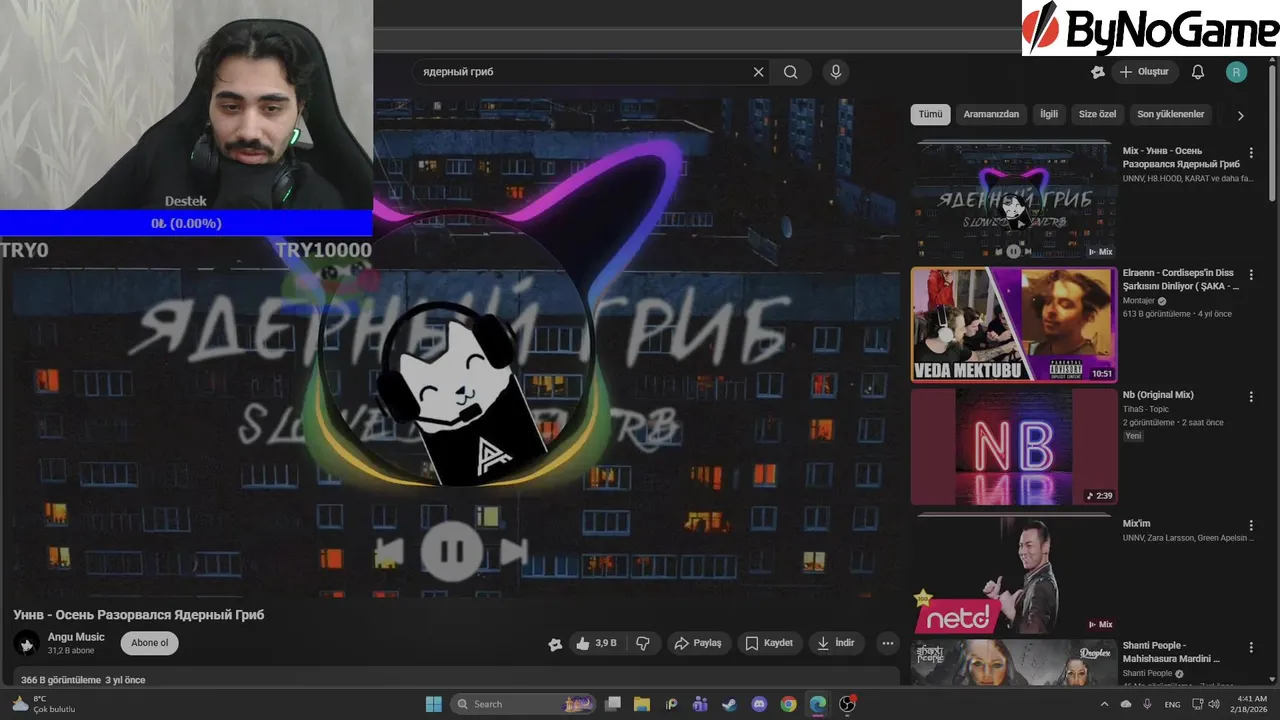Open the NB neon thumbnail
This screenshot has width=1280, height=720.
click(x=1013, y=446)
